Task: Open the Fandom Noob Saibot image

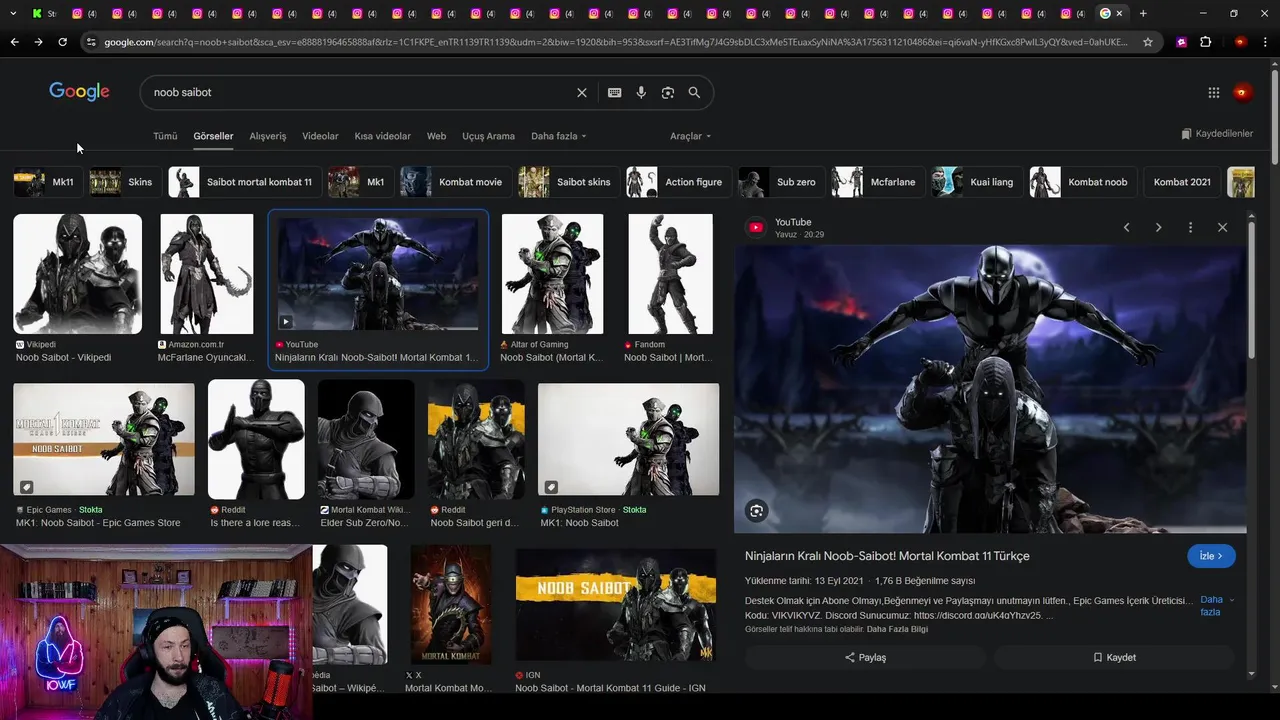Action: (x=670, y=274)
